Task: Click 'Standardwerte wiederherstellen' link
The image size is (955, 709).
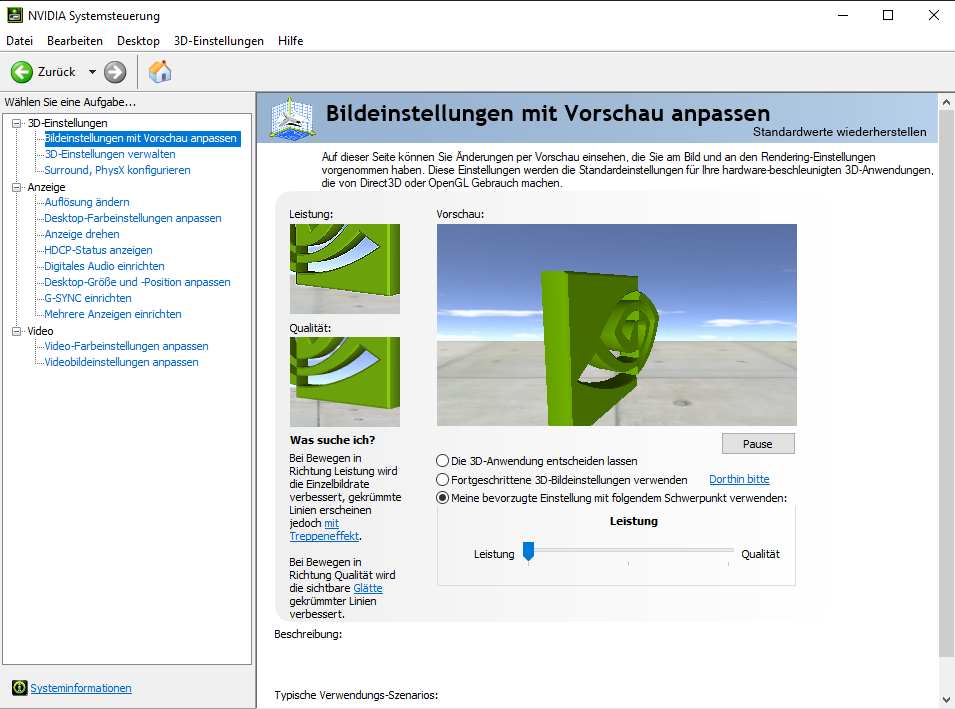Action: [839, 132]
